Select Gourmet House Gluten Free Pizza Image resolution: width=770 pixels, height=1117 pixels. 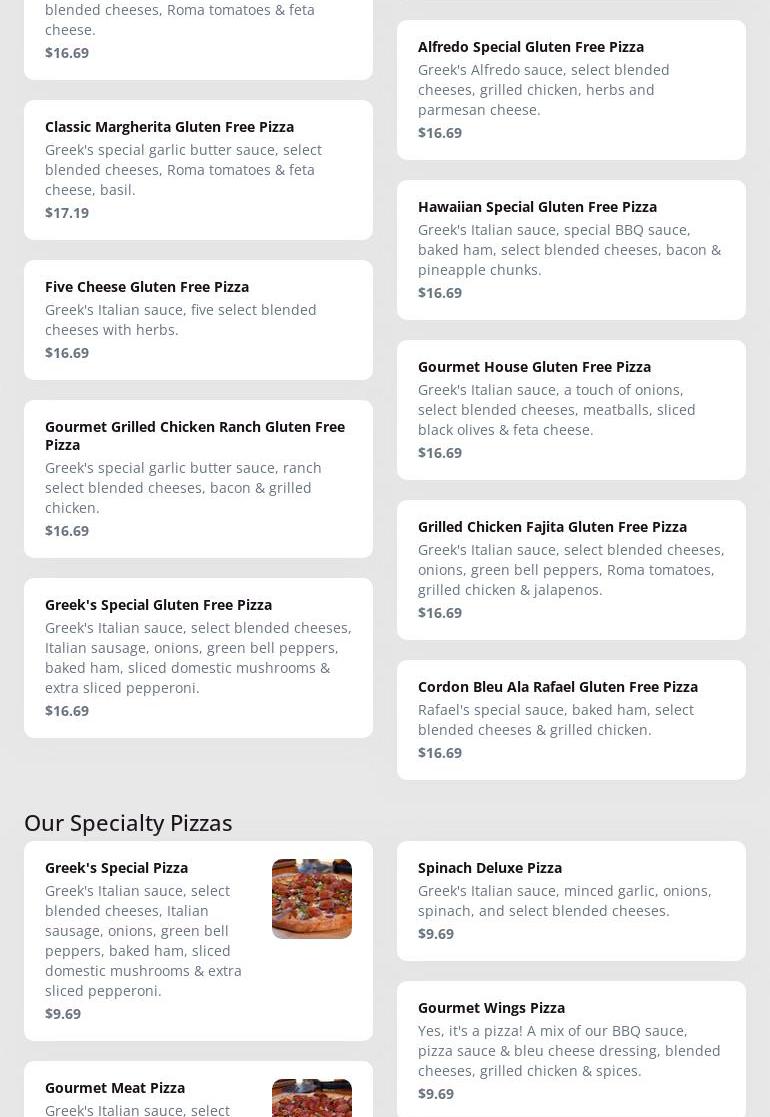[x=534, y=367]
